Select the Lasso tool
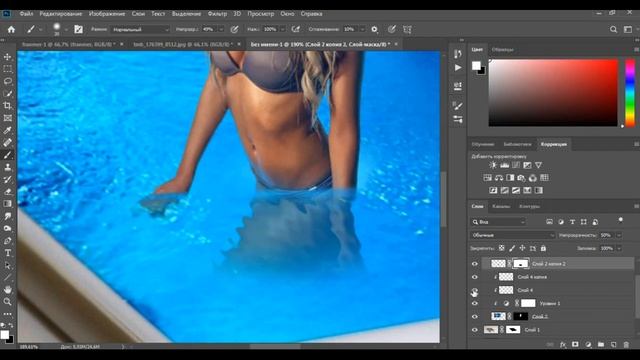 click(x=7, y=81)
